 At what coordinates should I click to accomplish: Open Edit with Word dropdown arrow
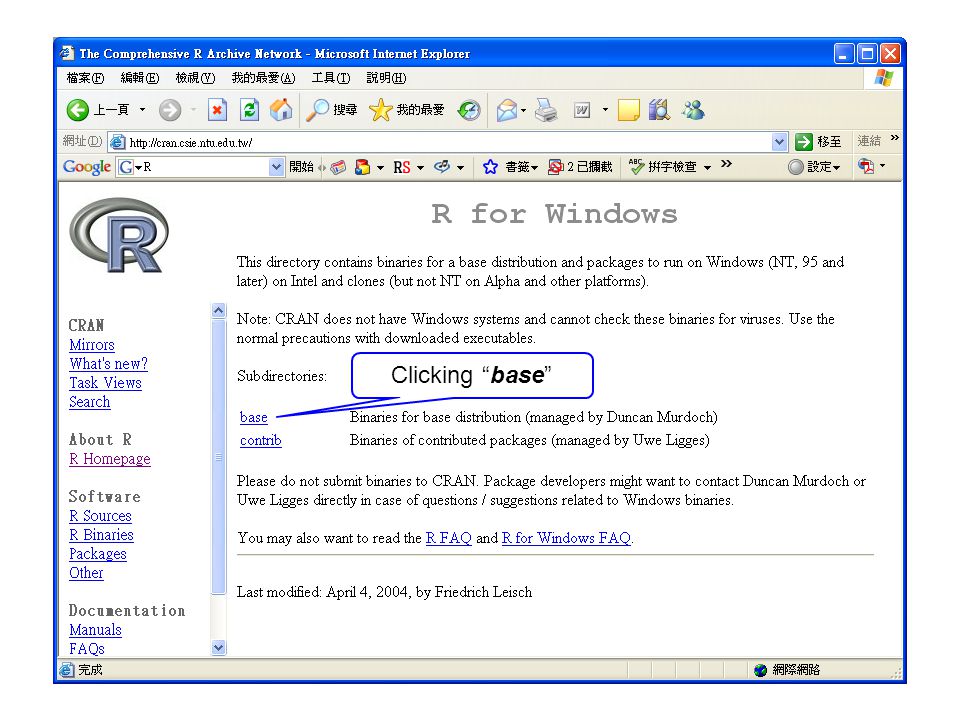[x=606, y=110]
